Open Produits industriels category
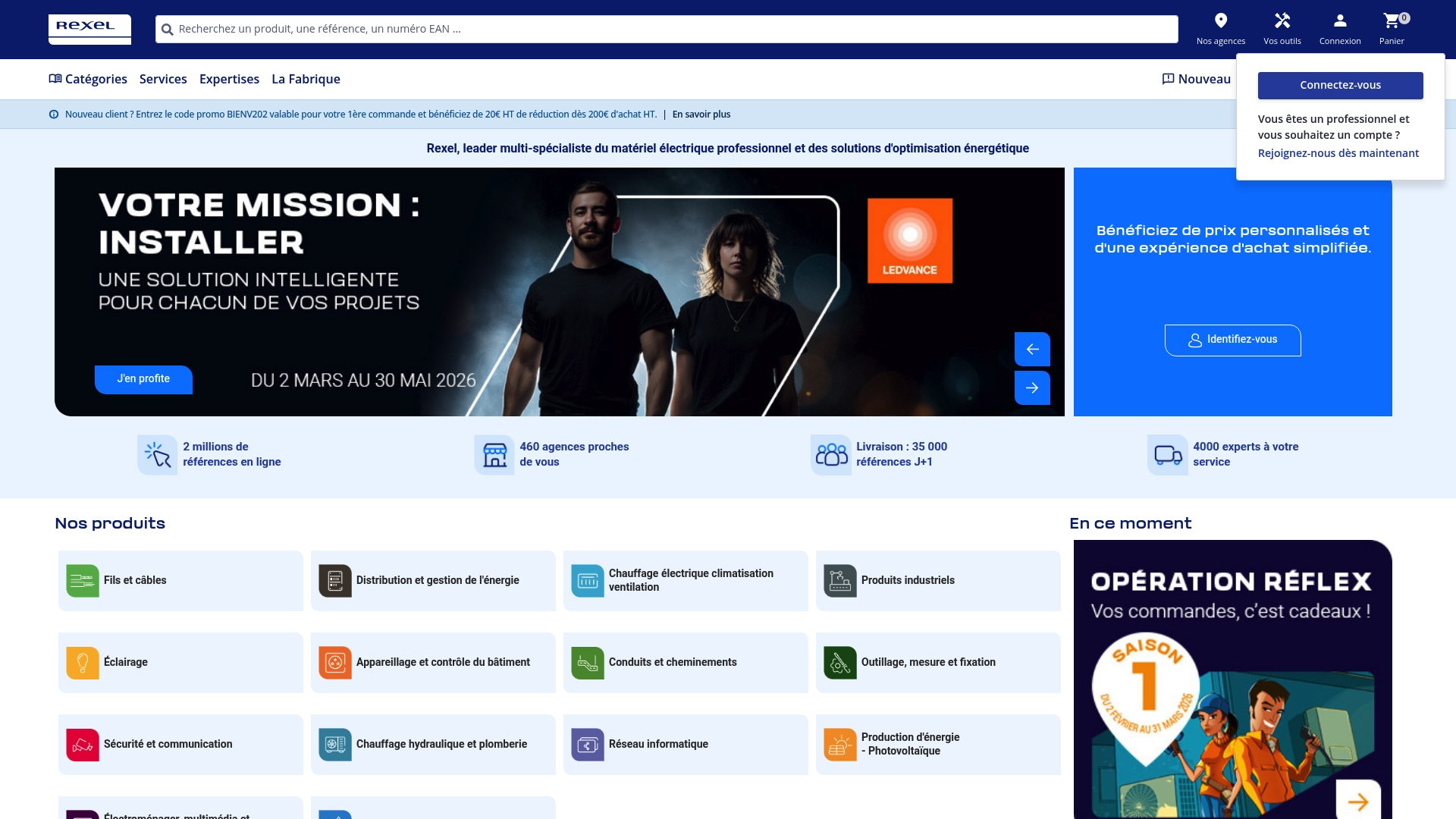The image size is (1456, 819). coord(938,581)
